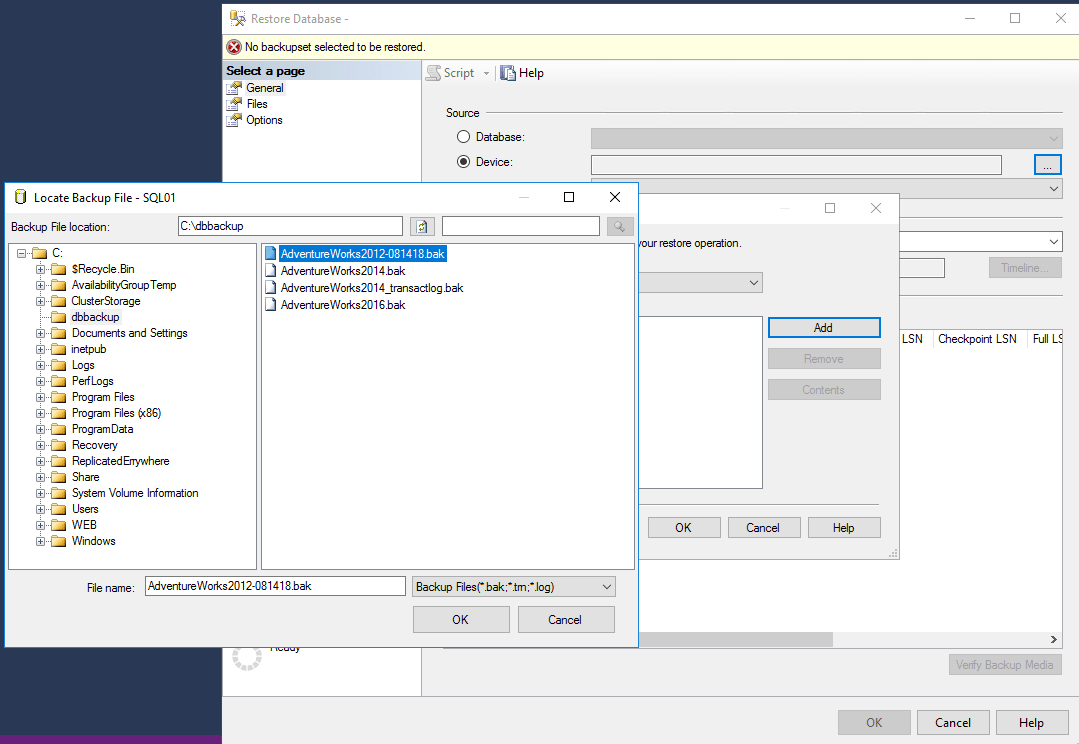The width and height of the screenshot is (1079, 744).
Task: Click OK in Locate Backup File dialog
Action: click(x=460, y=620)
